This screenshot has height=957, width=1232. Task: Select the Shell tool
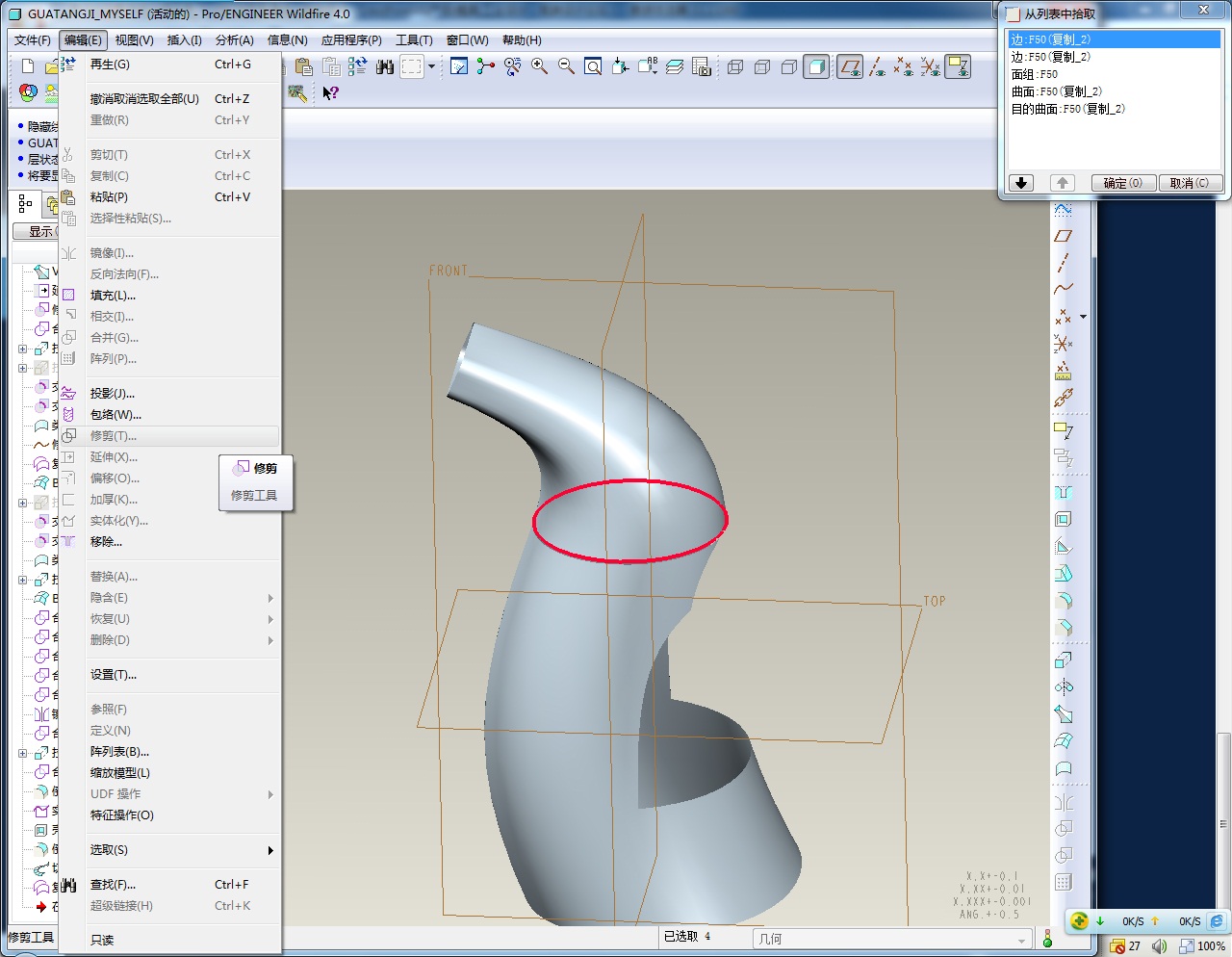(x=1064, y=519)
